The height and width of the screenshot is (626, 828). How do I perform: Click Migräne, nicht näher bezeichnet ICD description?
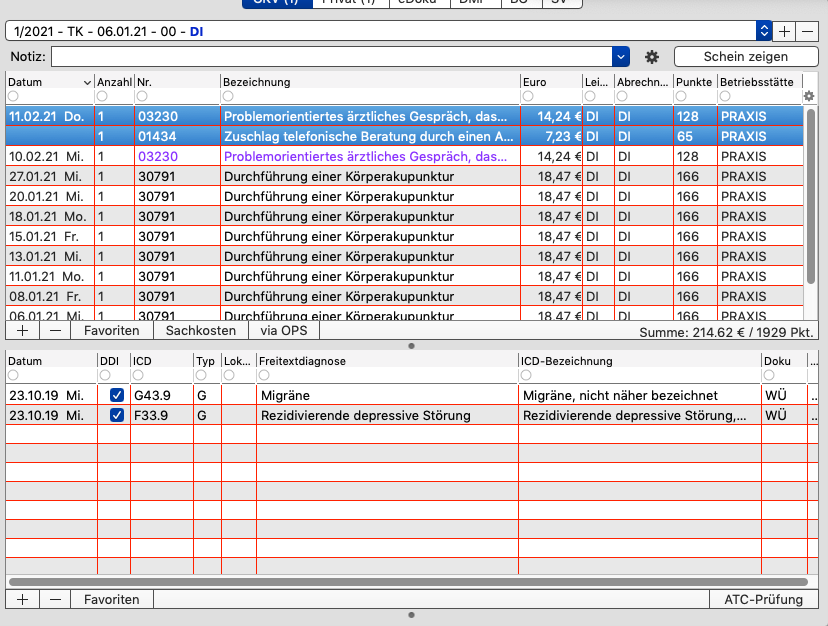(620, 395)
